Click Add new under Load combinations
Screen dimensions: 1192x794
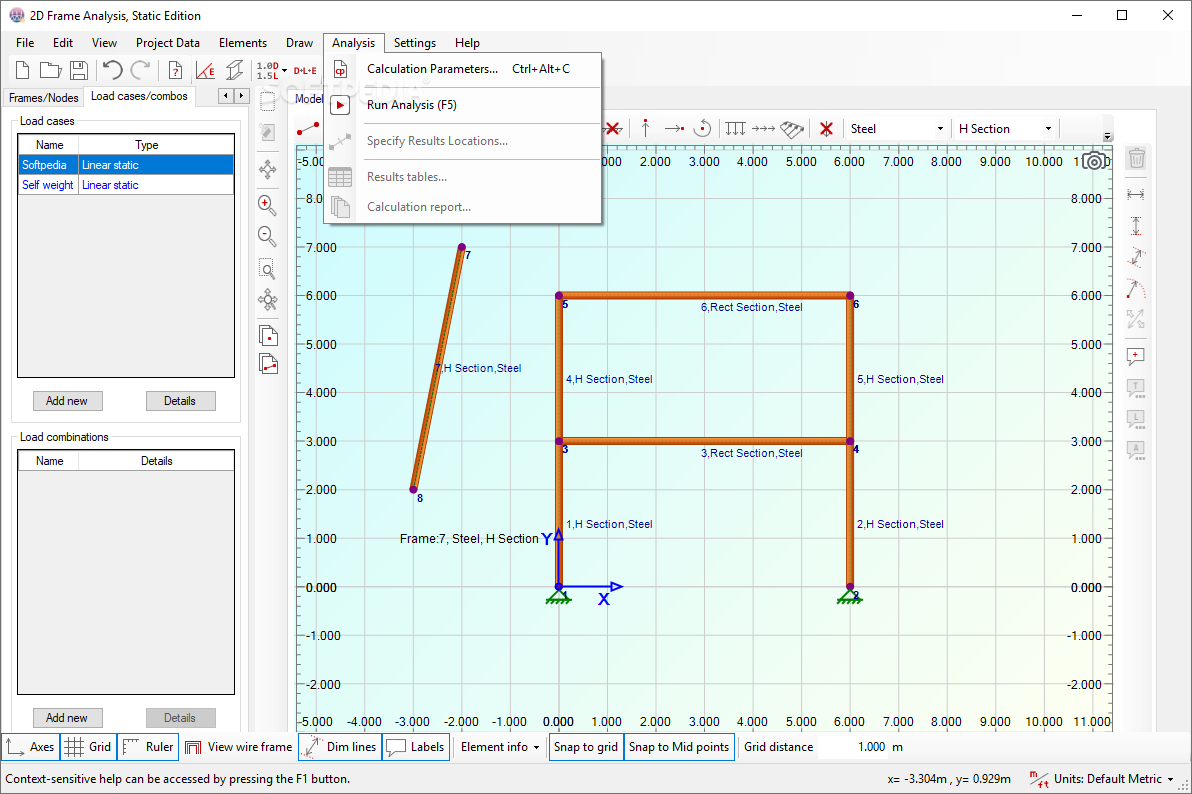67,718
